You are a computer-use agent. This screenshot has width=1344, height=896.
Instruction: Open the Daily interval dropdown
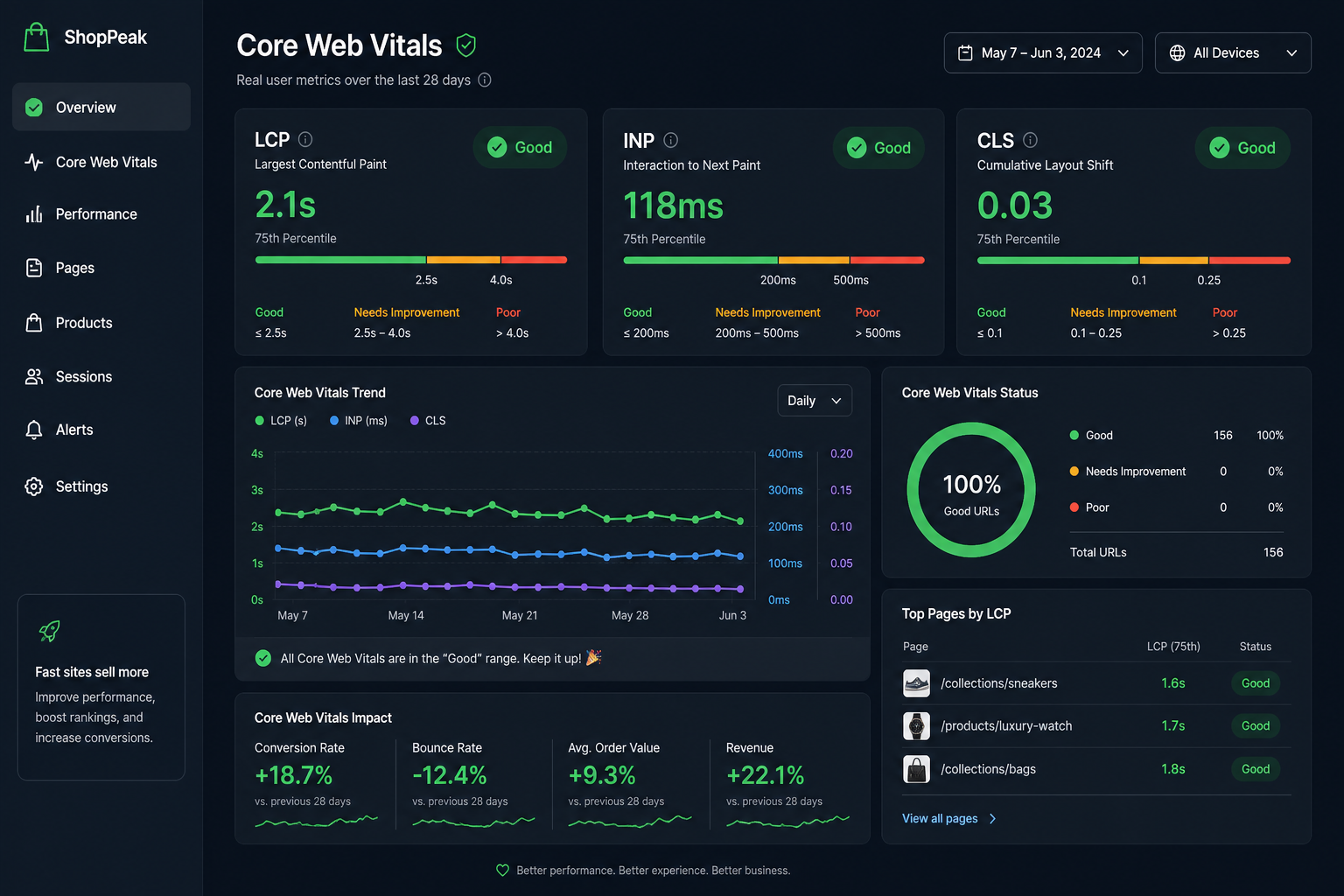click(x=815, y=401)
